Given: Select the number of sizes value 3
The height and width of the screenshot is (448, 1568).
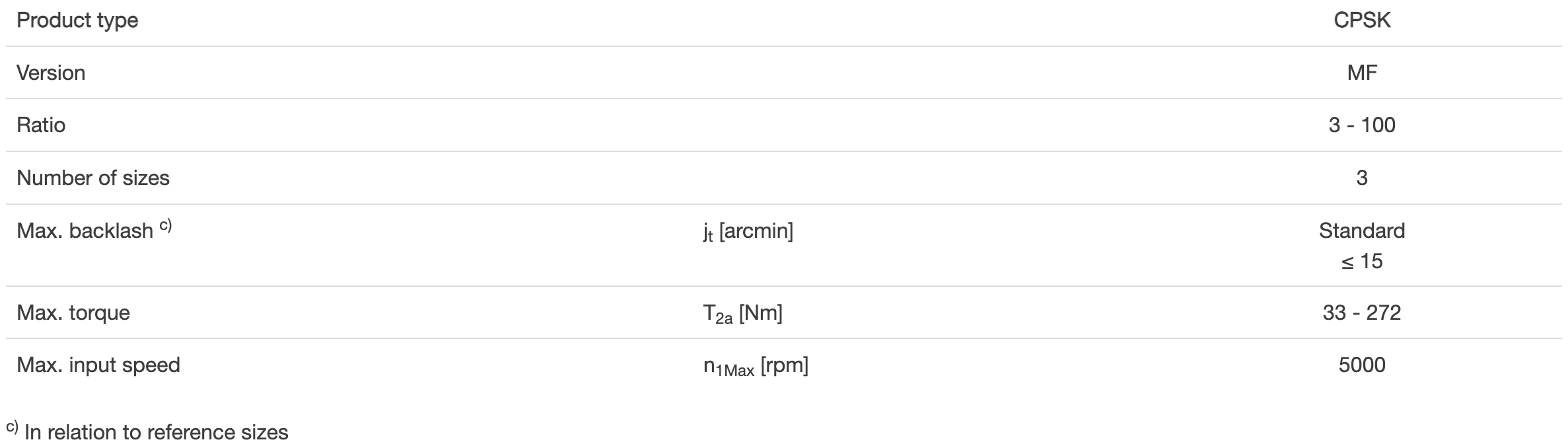Looking at the screenshot, I should point(1362,178).
